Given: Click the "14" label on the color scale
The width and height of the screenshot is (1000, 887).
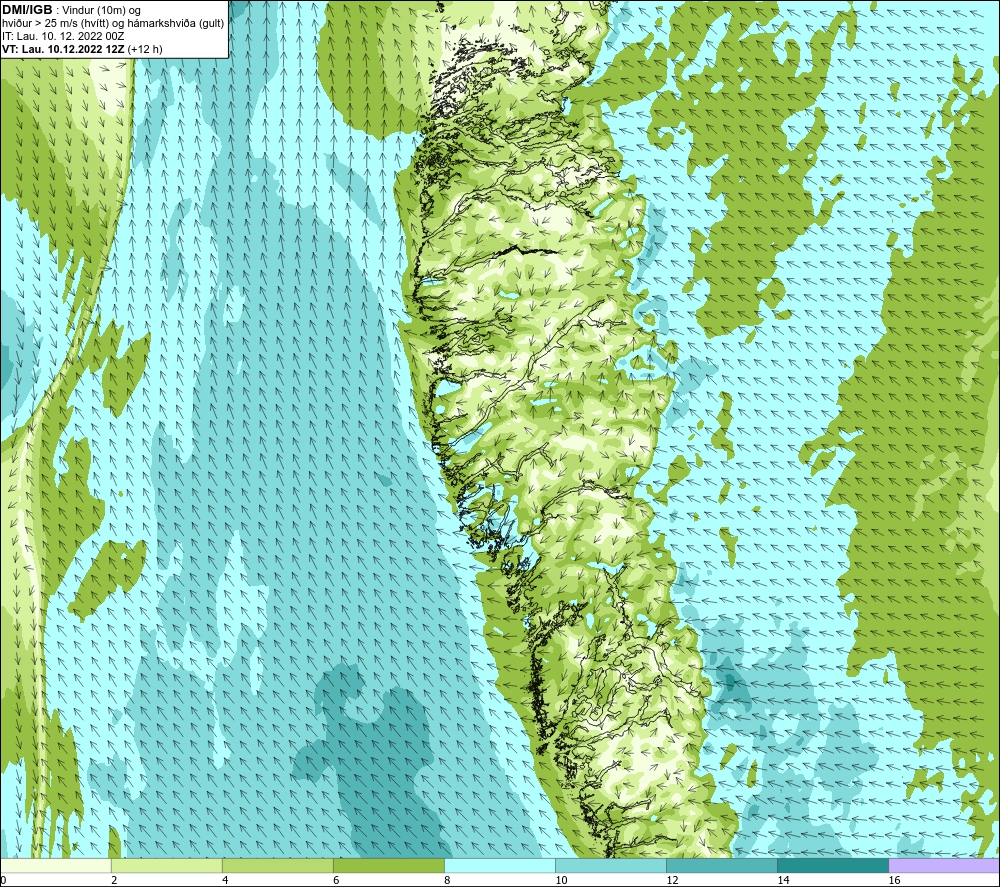Looking at the screenshot, I should 783,881.
